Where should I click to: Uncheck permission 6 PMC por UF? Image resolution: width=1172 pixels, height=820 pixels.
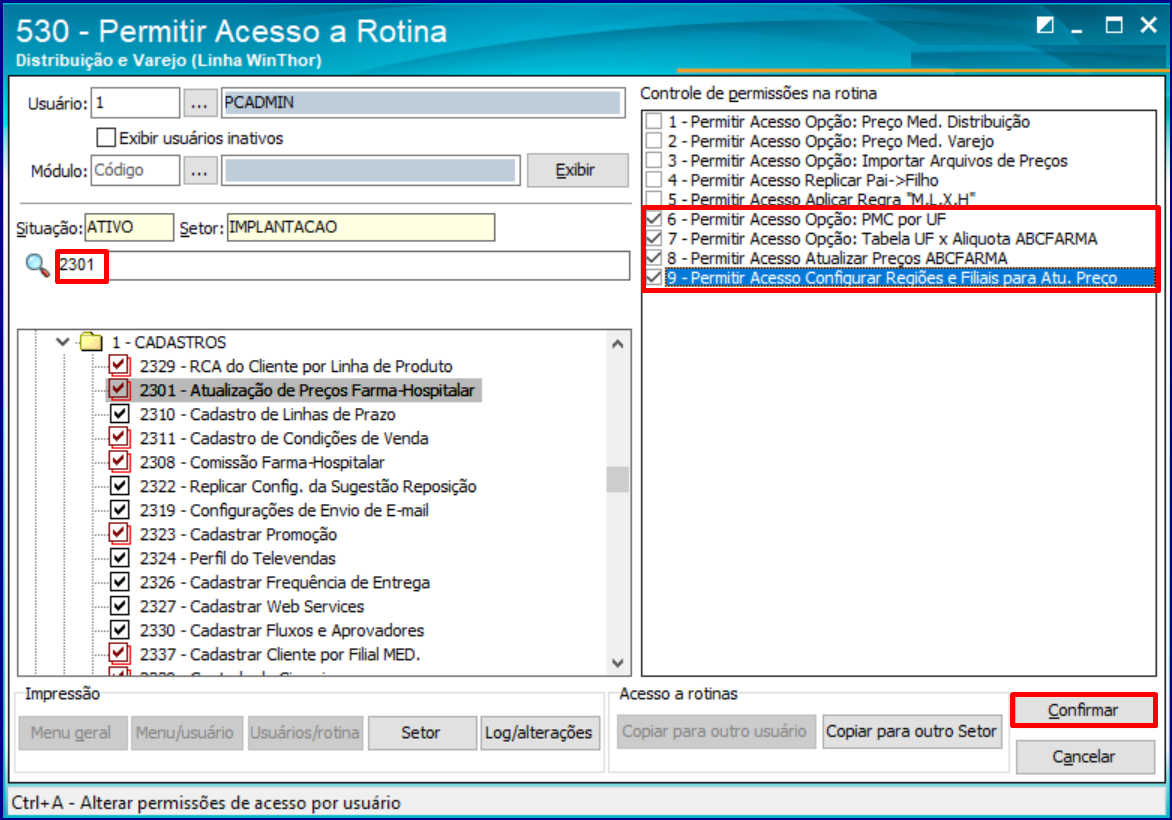click(x=654, y=219)
